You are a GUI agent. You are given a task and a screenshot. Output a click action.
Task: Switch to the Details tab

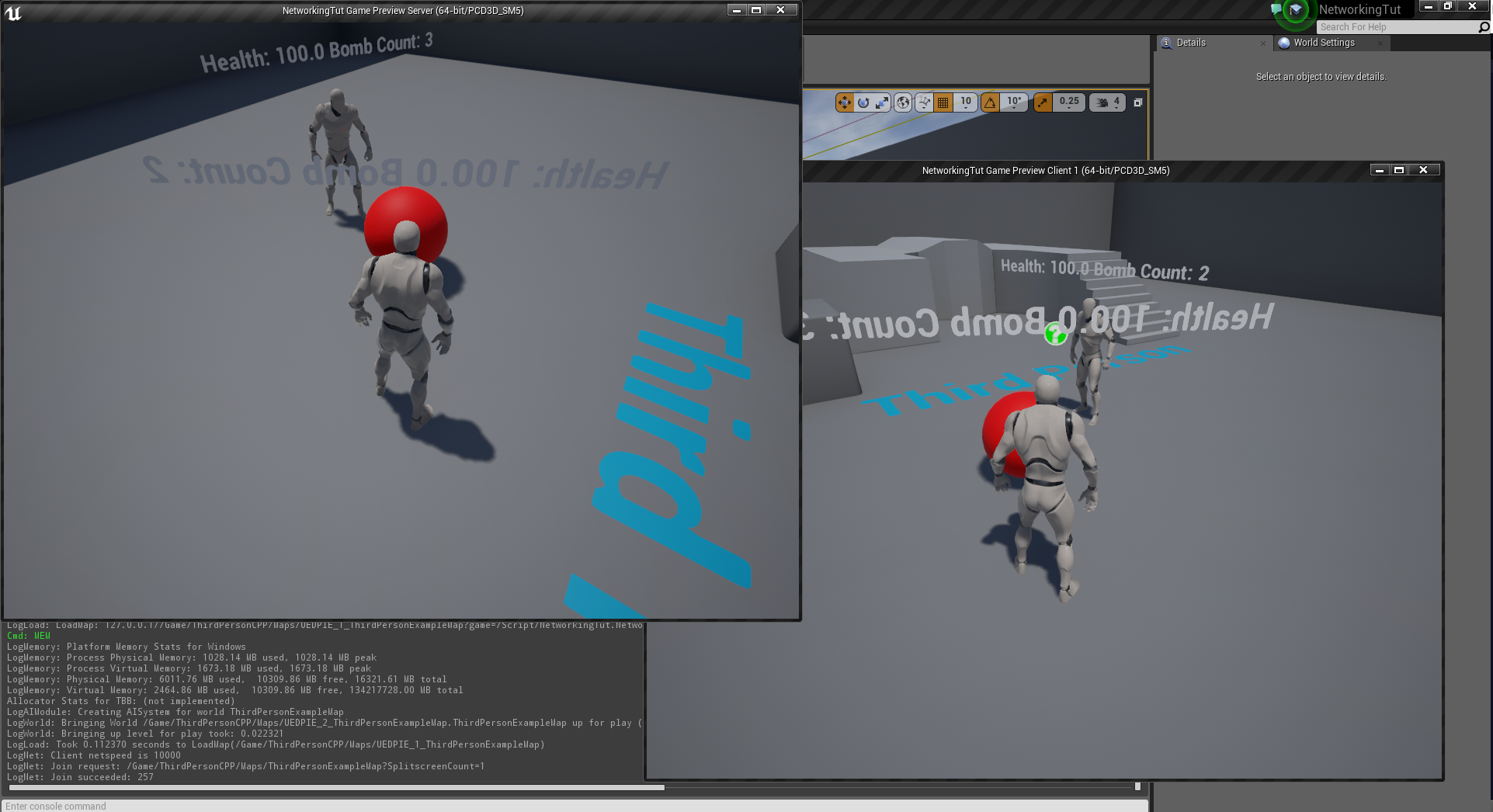click(x=1190, y=43)
